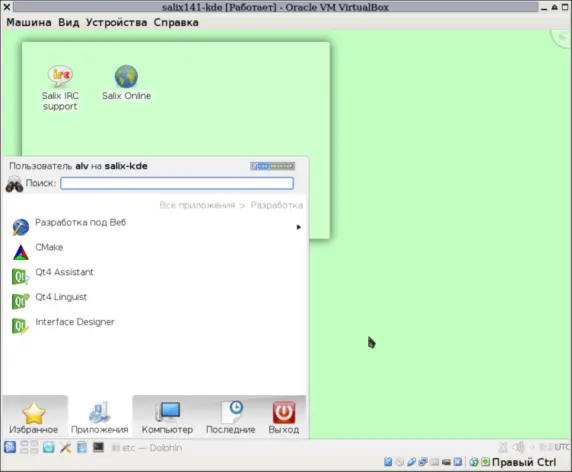Click the branding badge in the menu header
Image resolution: width=572 pixels, height=472 pixels.
[x=273, y=166]
